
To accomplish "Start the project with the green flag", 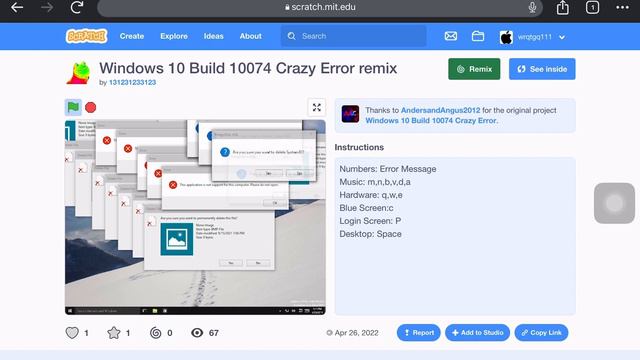I will point(73,107).
